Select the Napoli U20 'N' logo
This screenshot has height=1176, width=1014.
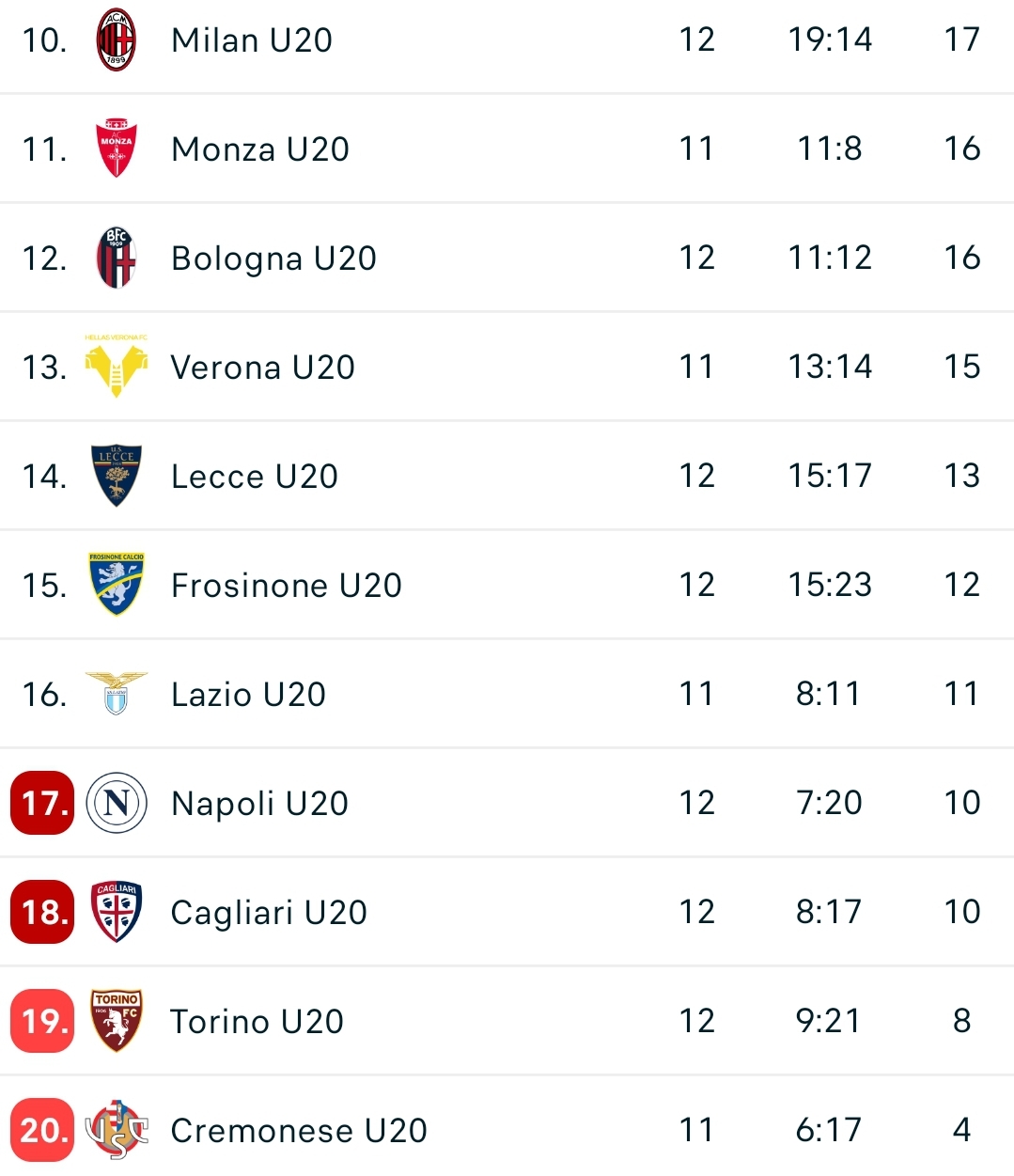tap(117, 803)
